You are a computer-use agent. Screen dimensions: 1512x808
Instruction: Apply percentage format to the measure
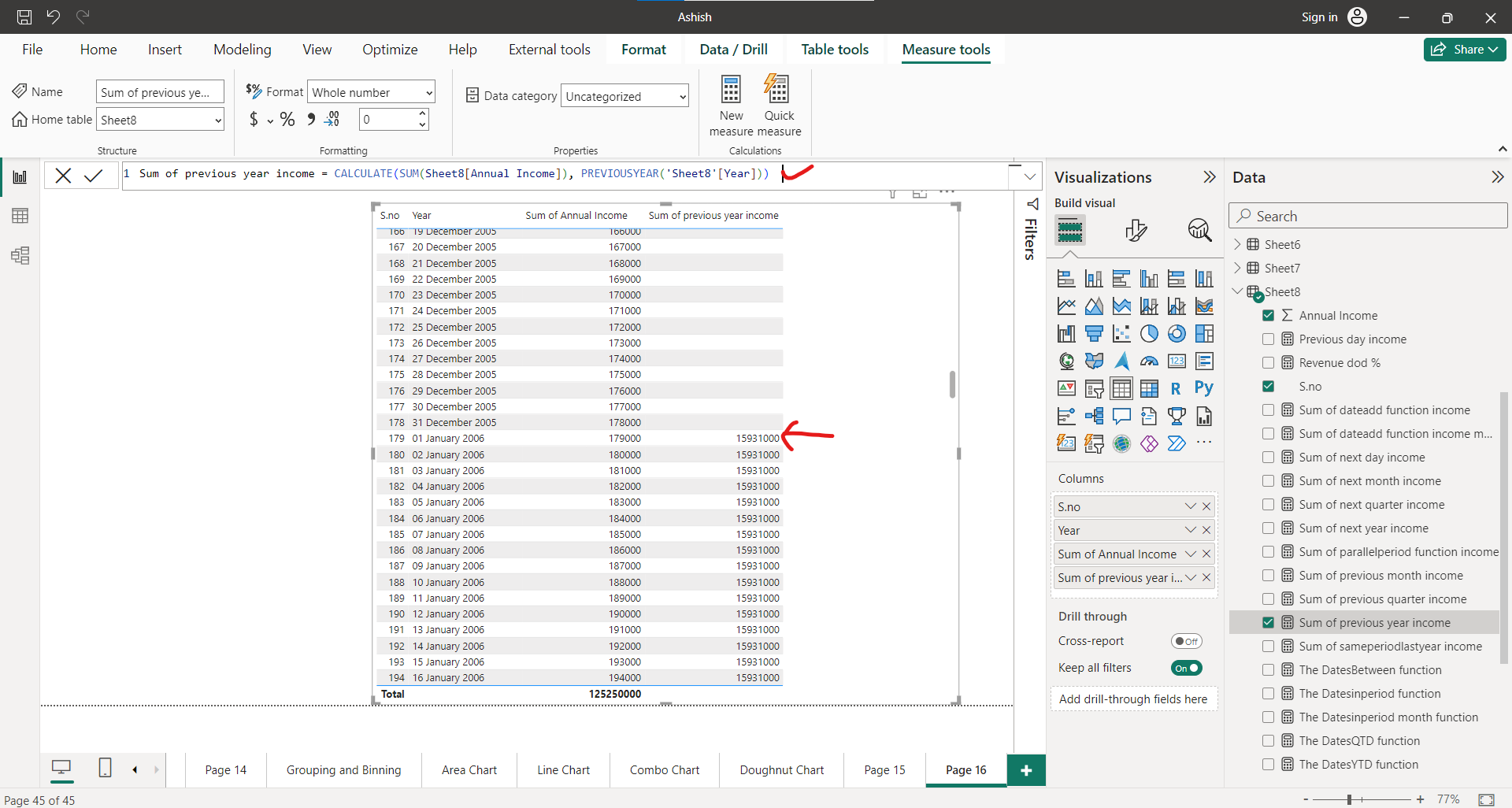pos(287,119)
